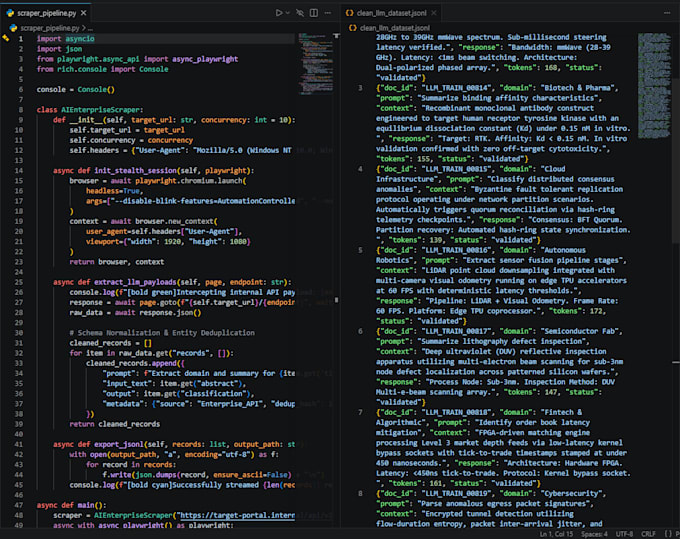The width and height of the screenshot is (680, 539).
Task: Click the JSON braces icon on clean_llm_dataset.jsonl tab
Action: (349, 13)
